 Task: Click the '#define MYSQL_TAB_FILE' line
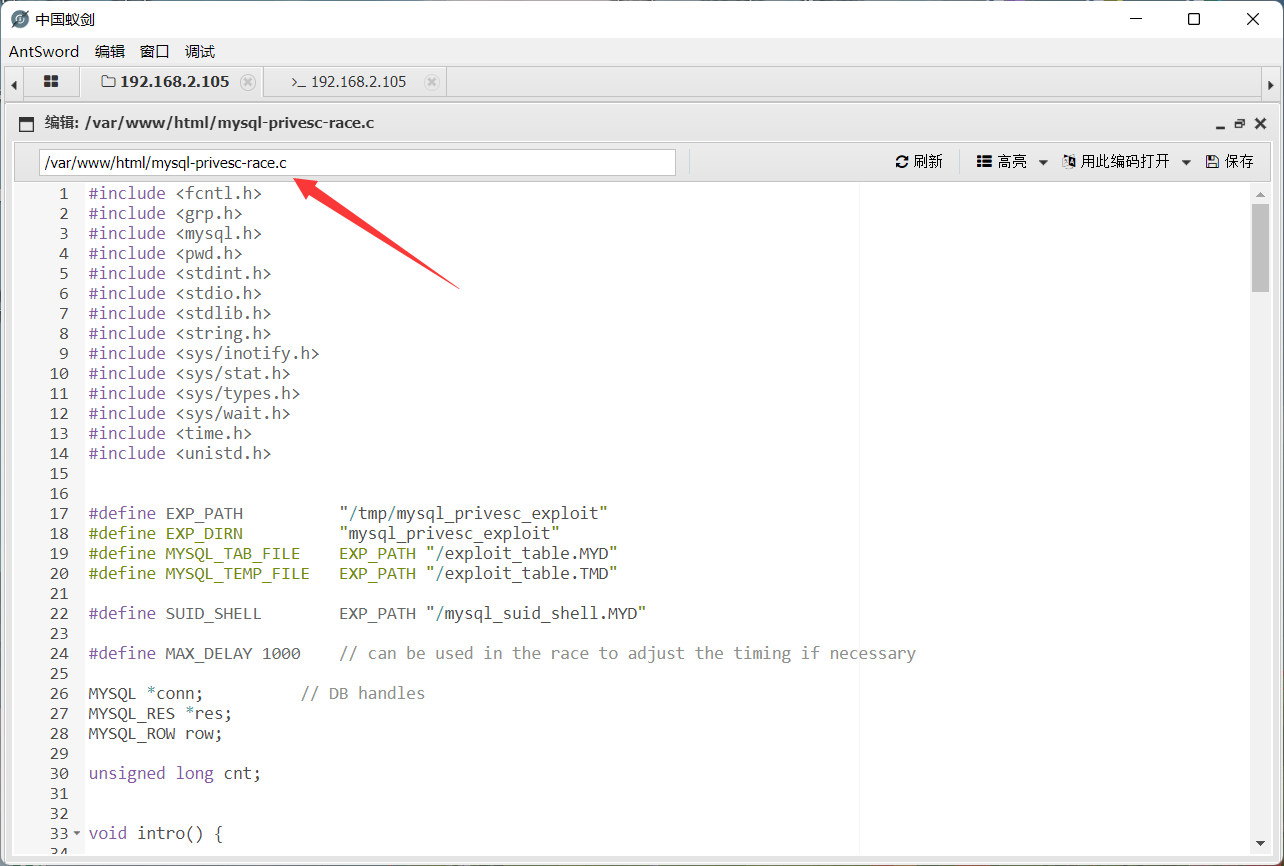point(353,553)
